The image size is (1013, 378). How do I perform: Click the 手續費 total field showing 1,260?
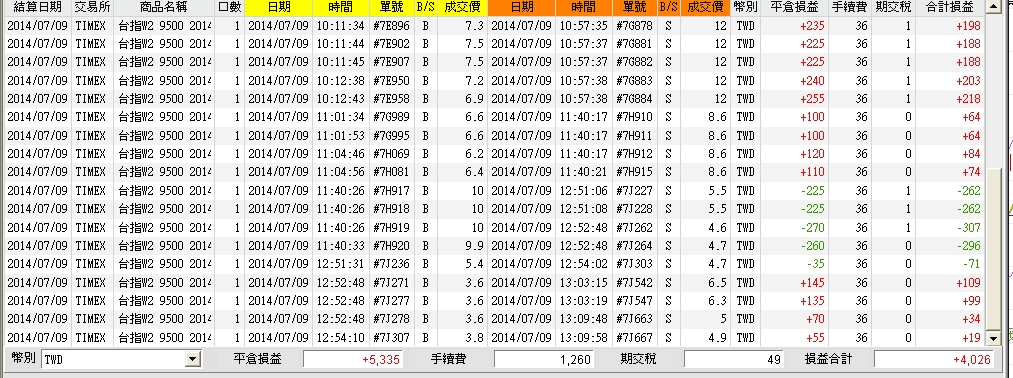pyautogui.click(x=544, y=359)
